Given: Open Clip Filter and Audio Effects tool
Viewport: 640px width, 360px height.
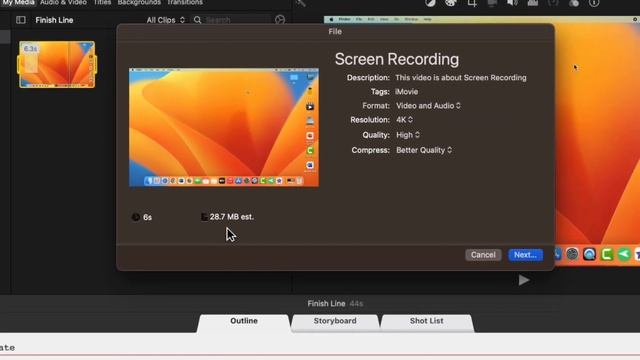Looking at the screenshot, I should tap(574, 3).
